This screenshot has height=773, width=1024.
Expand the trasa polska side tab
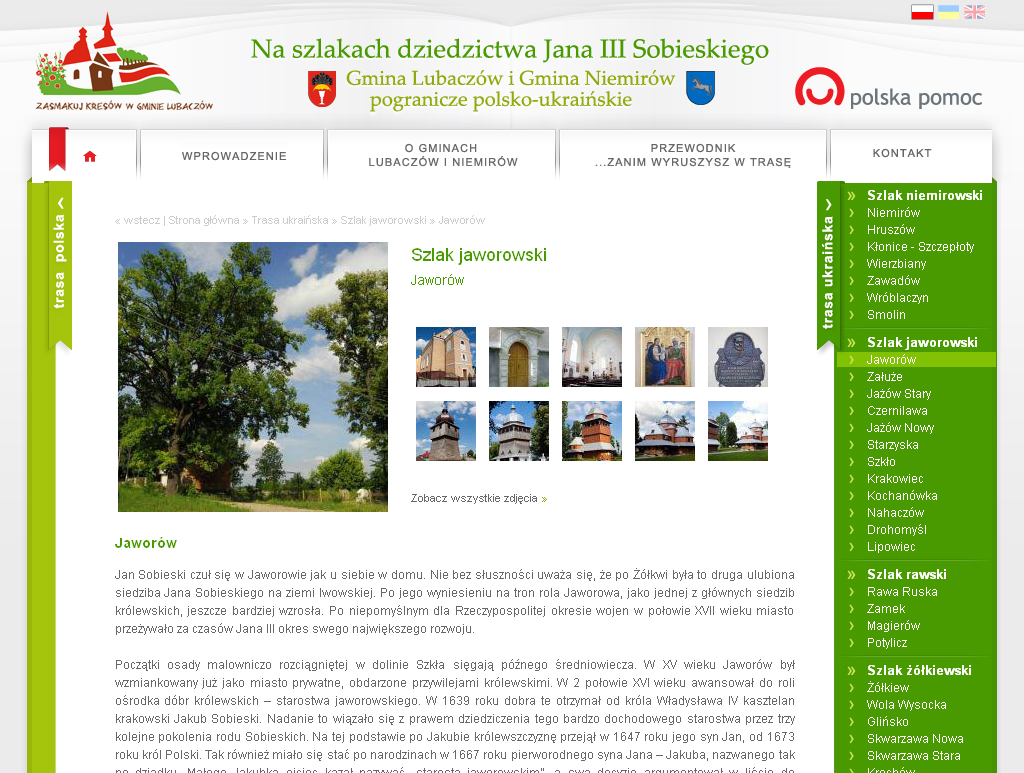point(60,264)
